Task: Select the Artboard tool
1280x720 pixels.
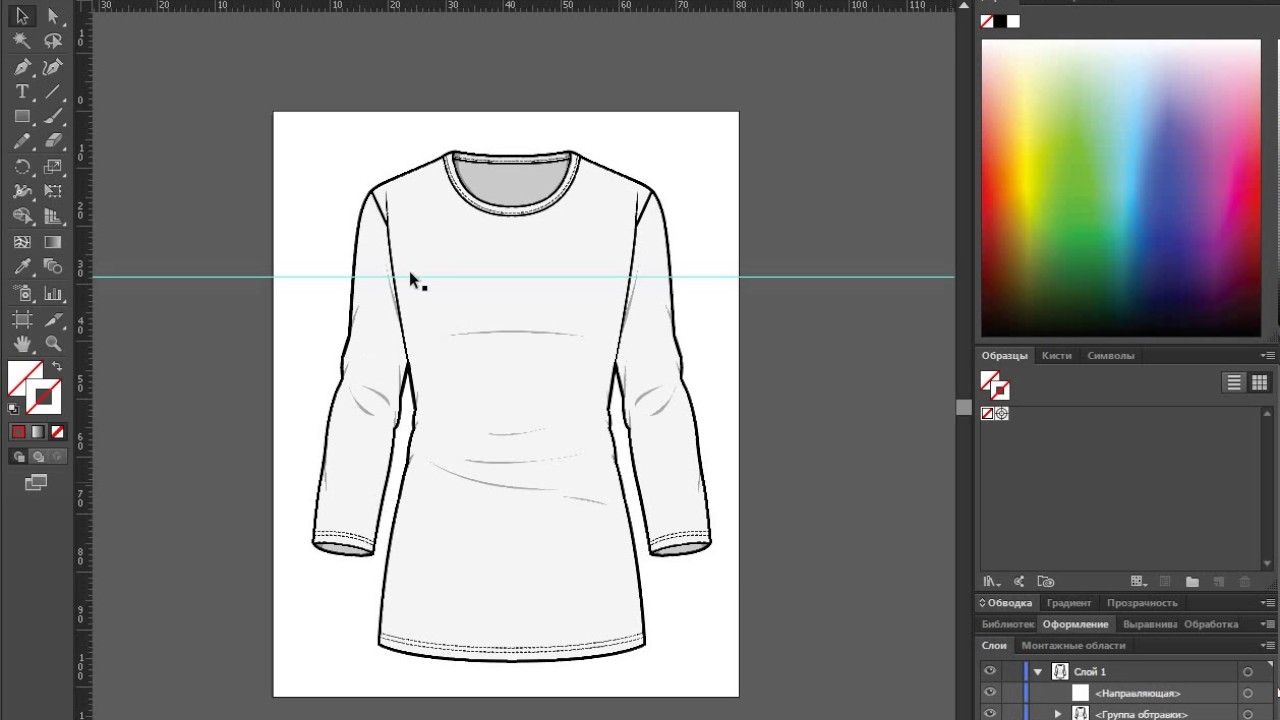Action: 22,320
